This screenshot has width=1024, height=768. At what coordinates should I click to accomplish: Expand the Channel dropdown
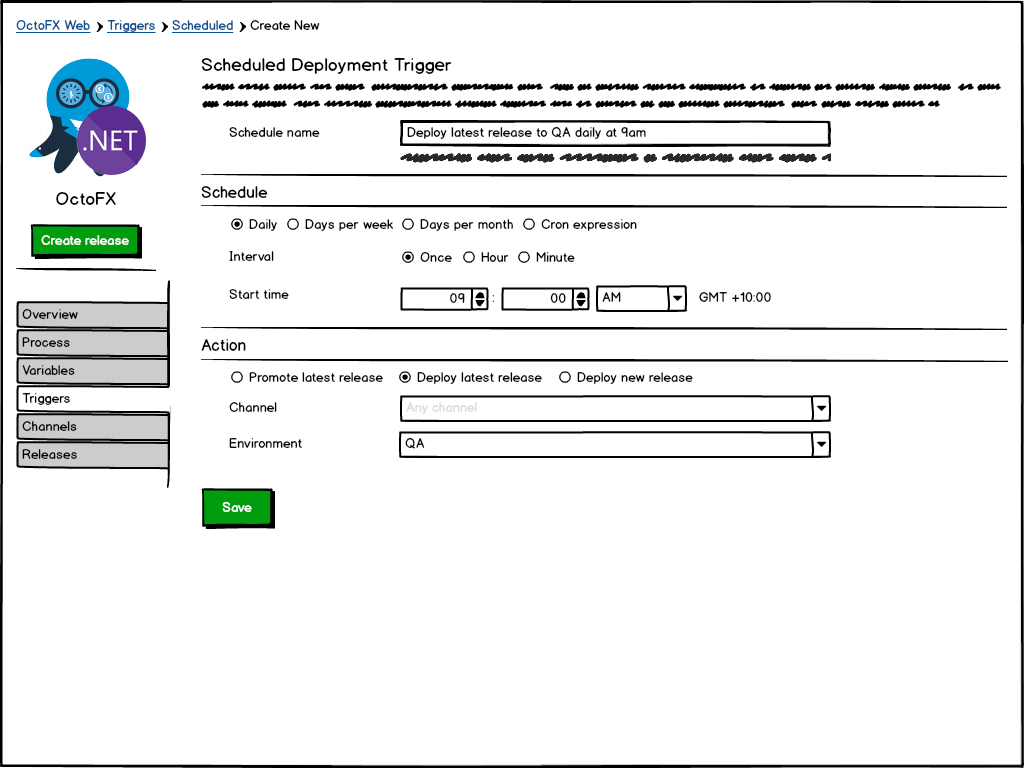coord(820,408)
